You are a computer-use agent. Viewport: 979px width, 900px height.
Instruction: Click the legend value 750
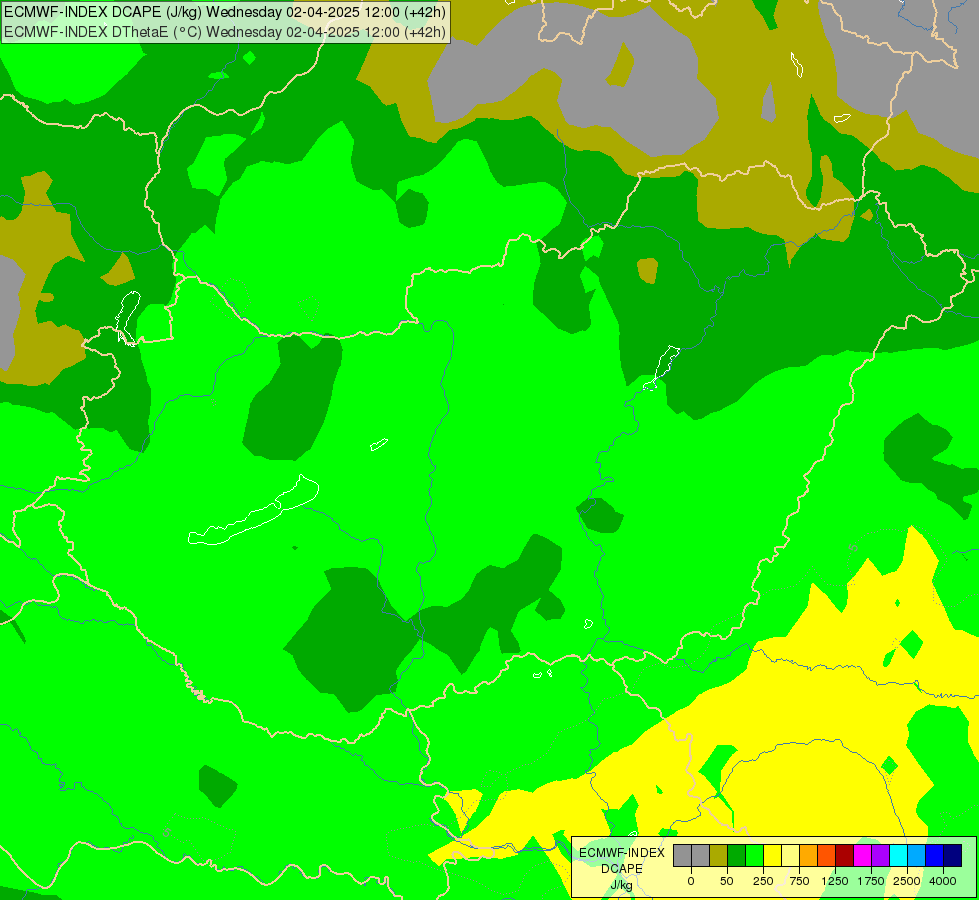coord(799,881)
